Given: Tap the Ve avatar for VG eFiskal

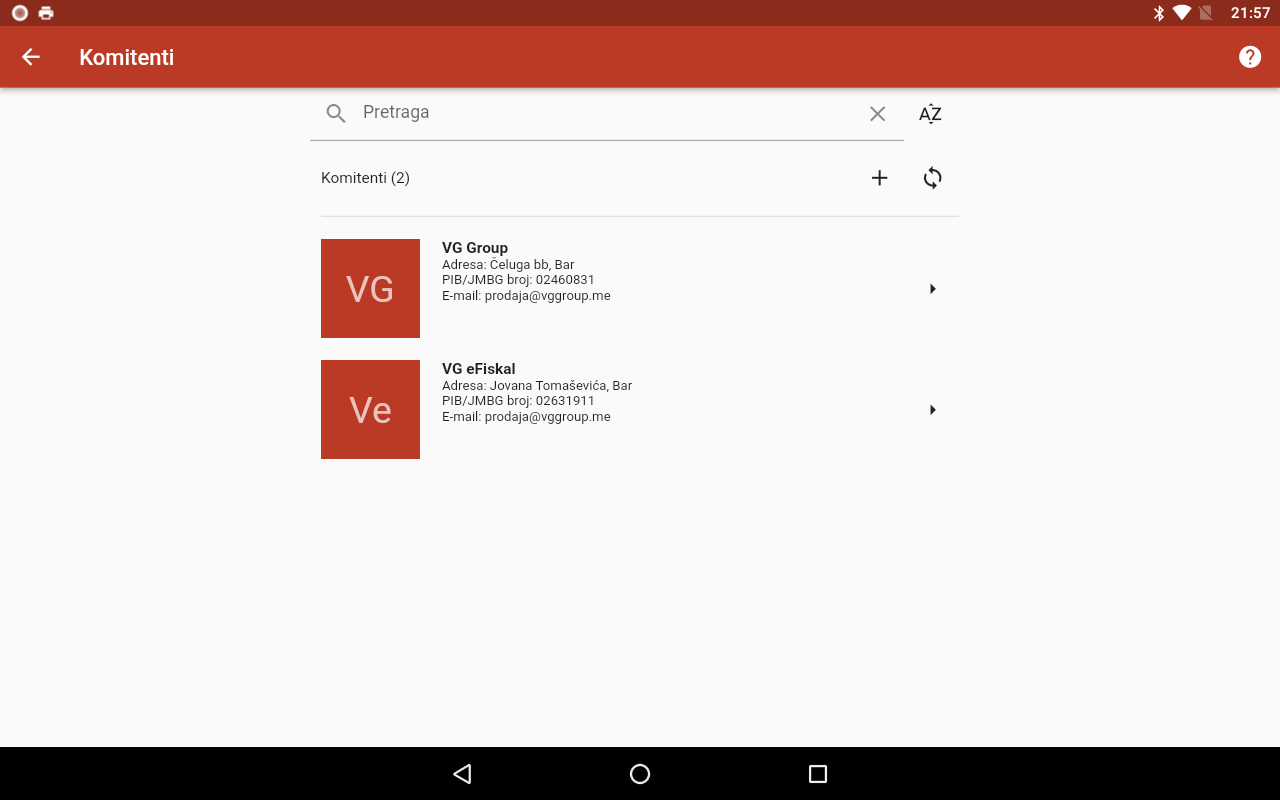Looking at the screenshot, I should click(370, 409).
